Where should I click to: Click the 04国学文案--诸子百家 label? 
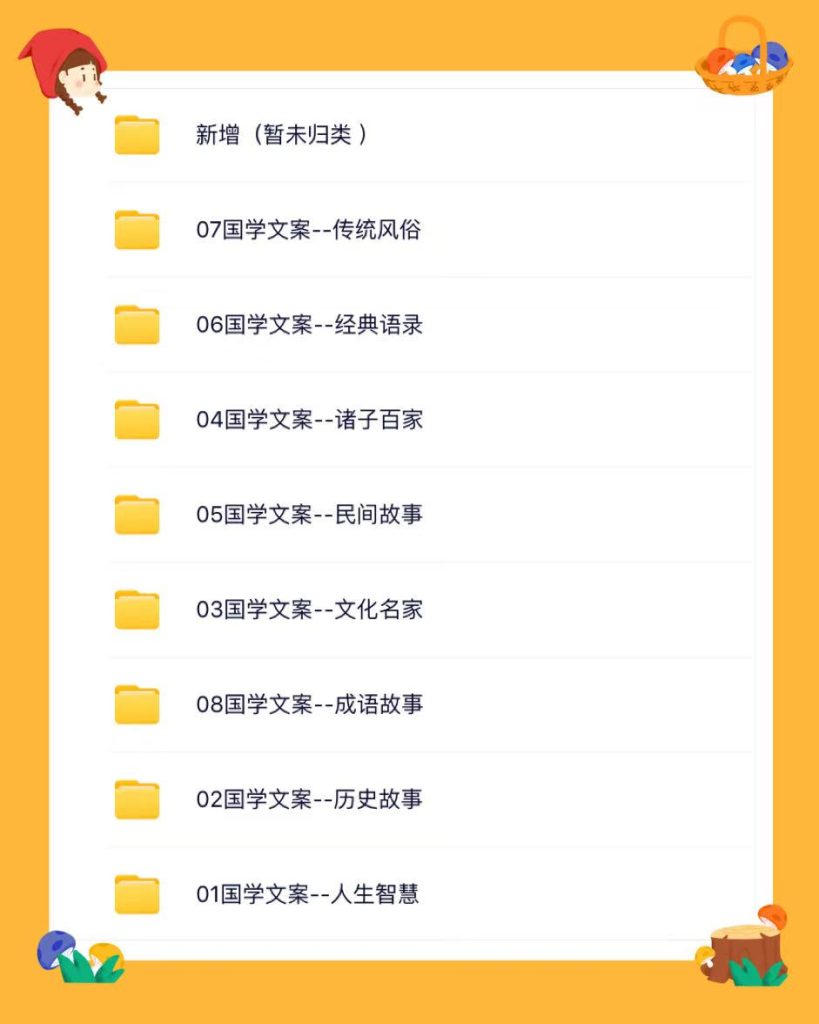click(x=309, y=420)
